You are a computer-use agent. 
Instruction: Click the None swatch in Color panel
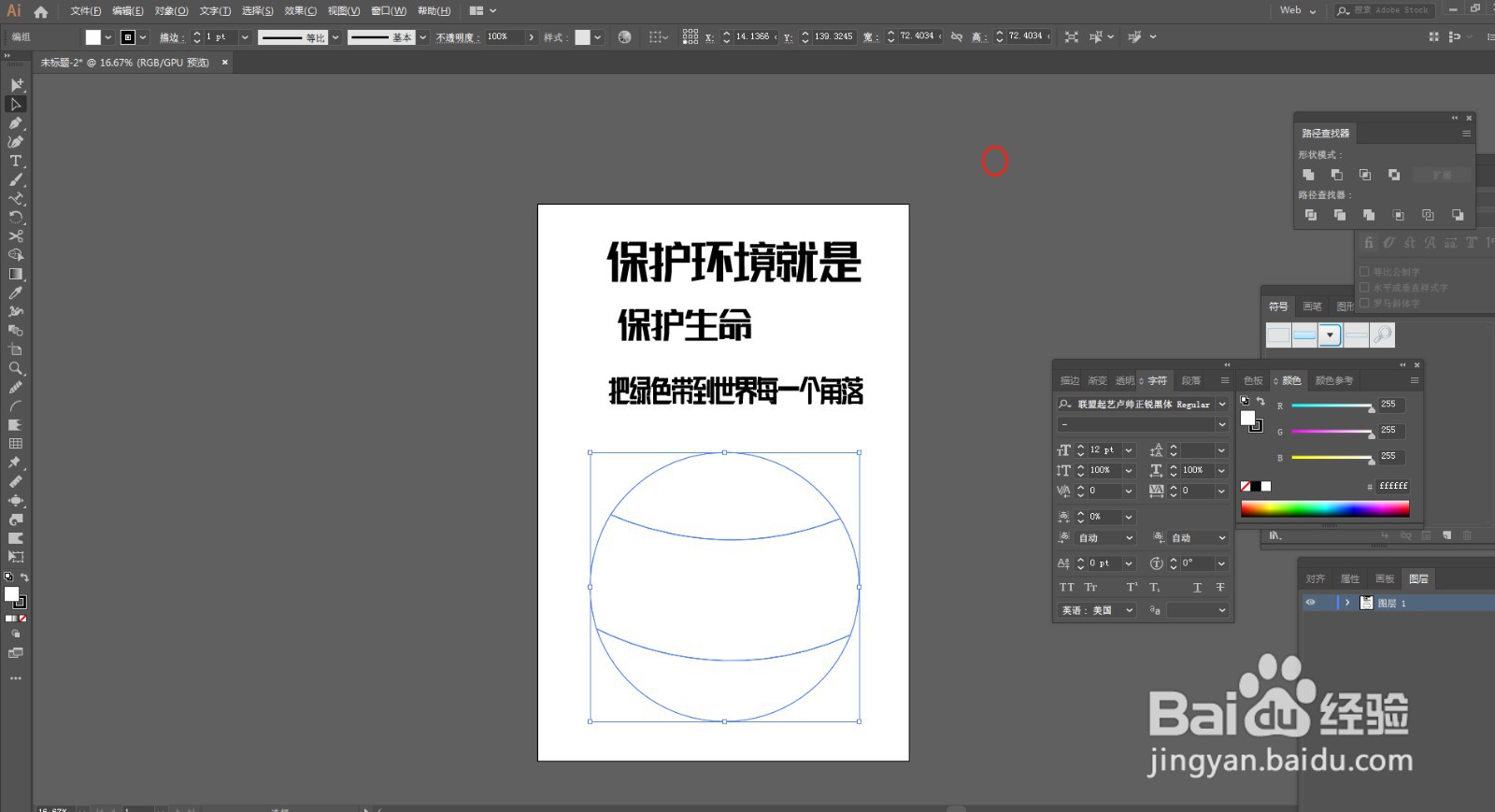pos(1246,486)
